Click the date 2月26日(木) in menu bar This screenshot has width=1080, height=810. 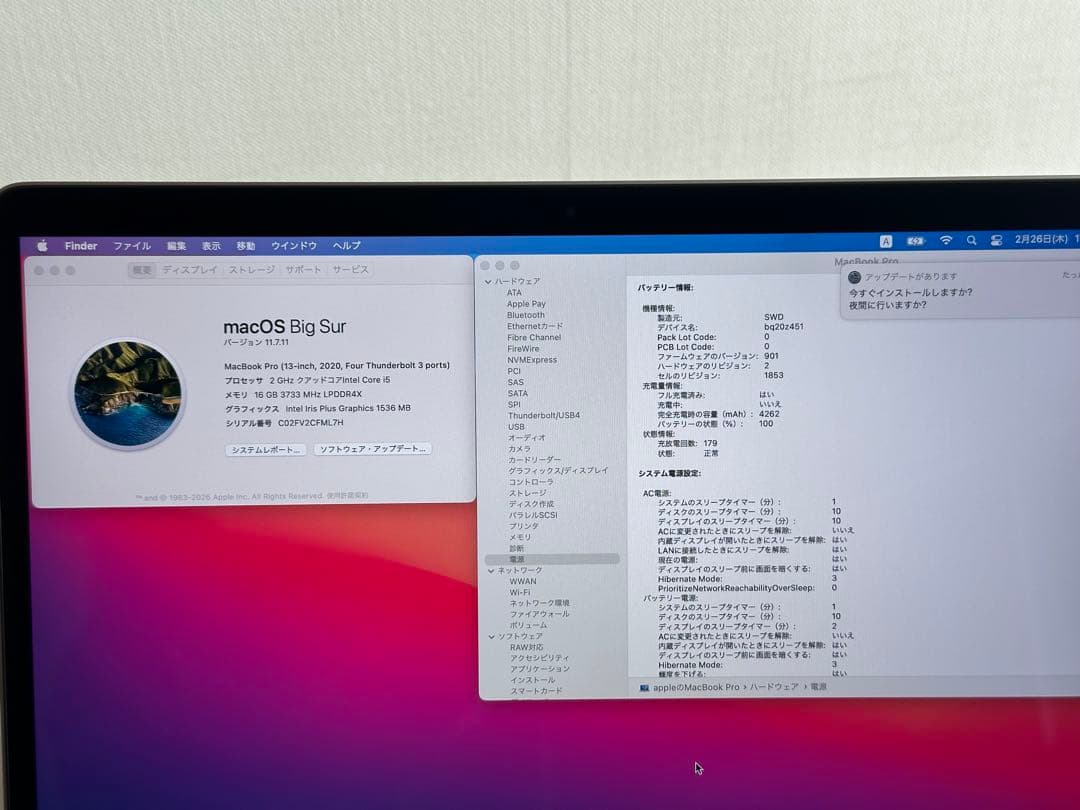(x=1041, y=239)
